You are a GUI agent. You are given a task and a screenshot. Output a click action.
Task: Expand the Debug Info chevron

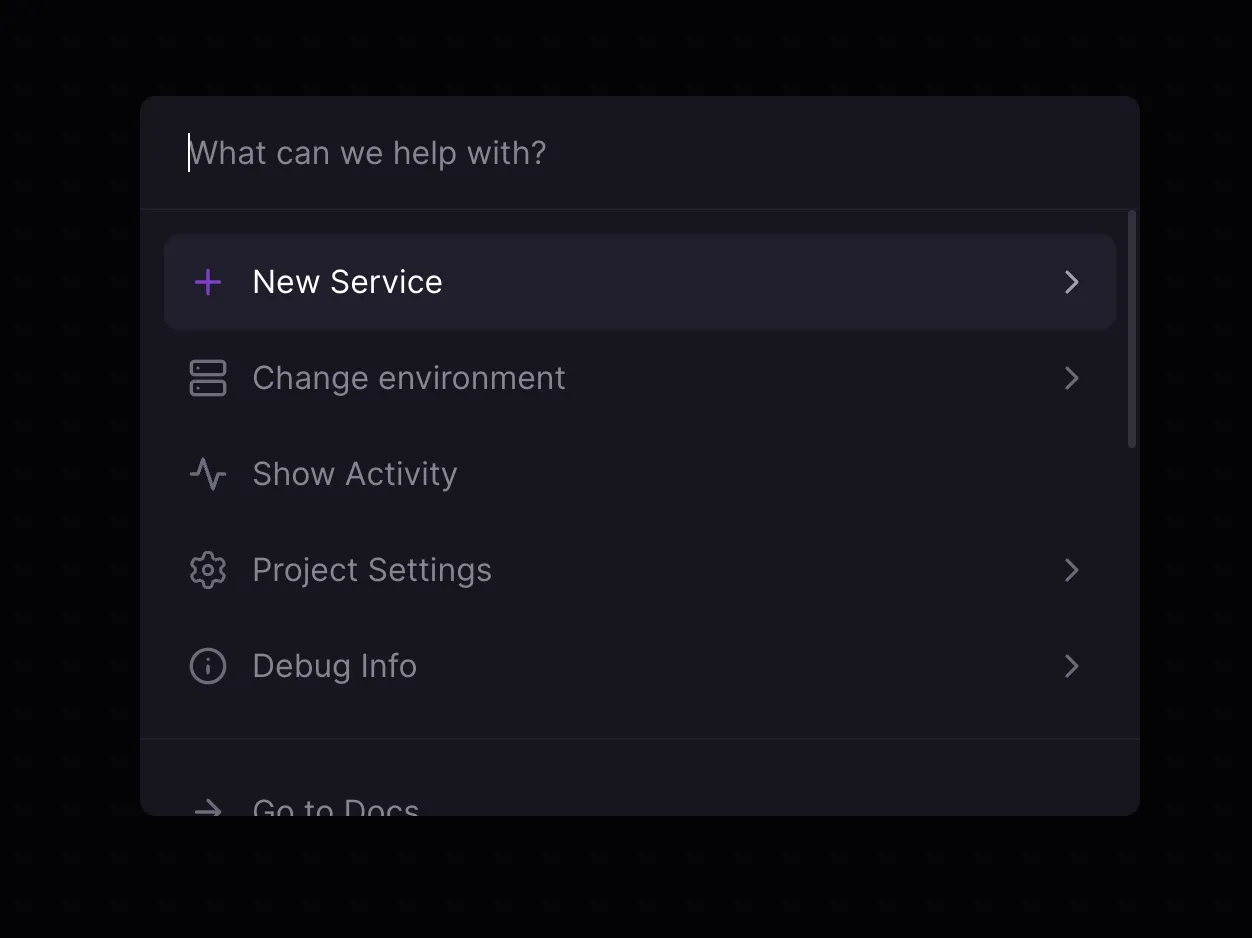point(1071,666)
